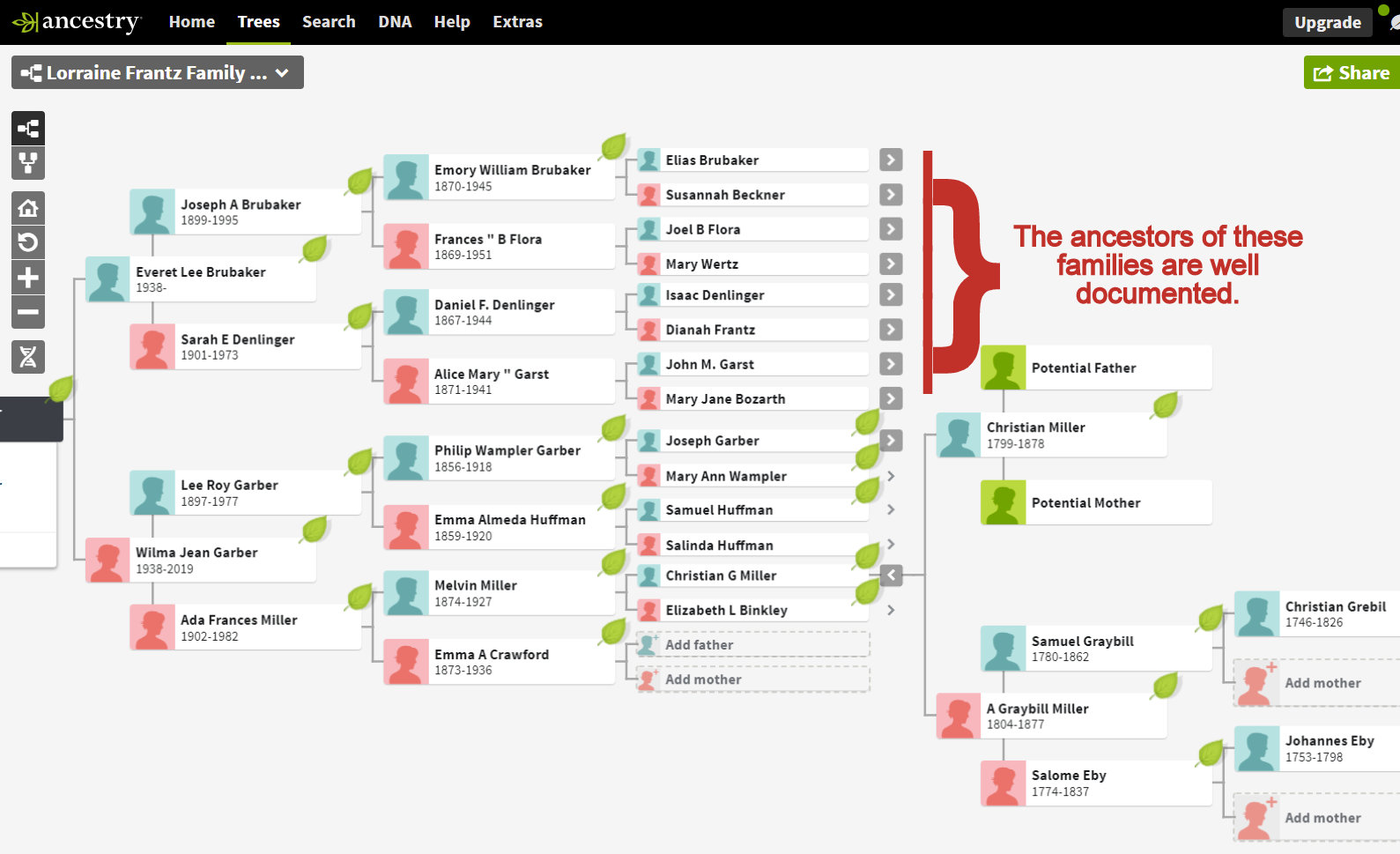Select the Potential Father card
Viewport: 1400px width, 854px height.
(1096, 368)
